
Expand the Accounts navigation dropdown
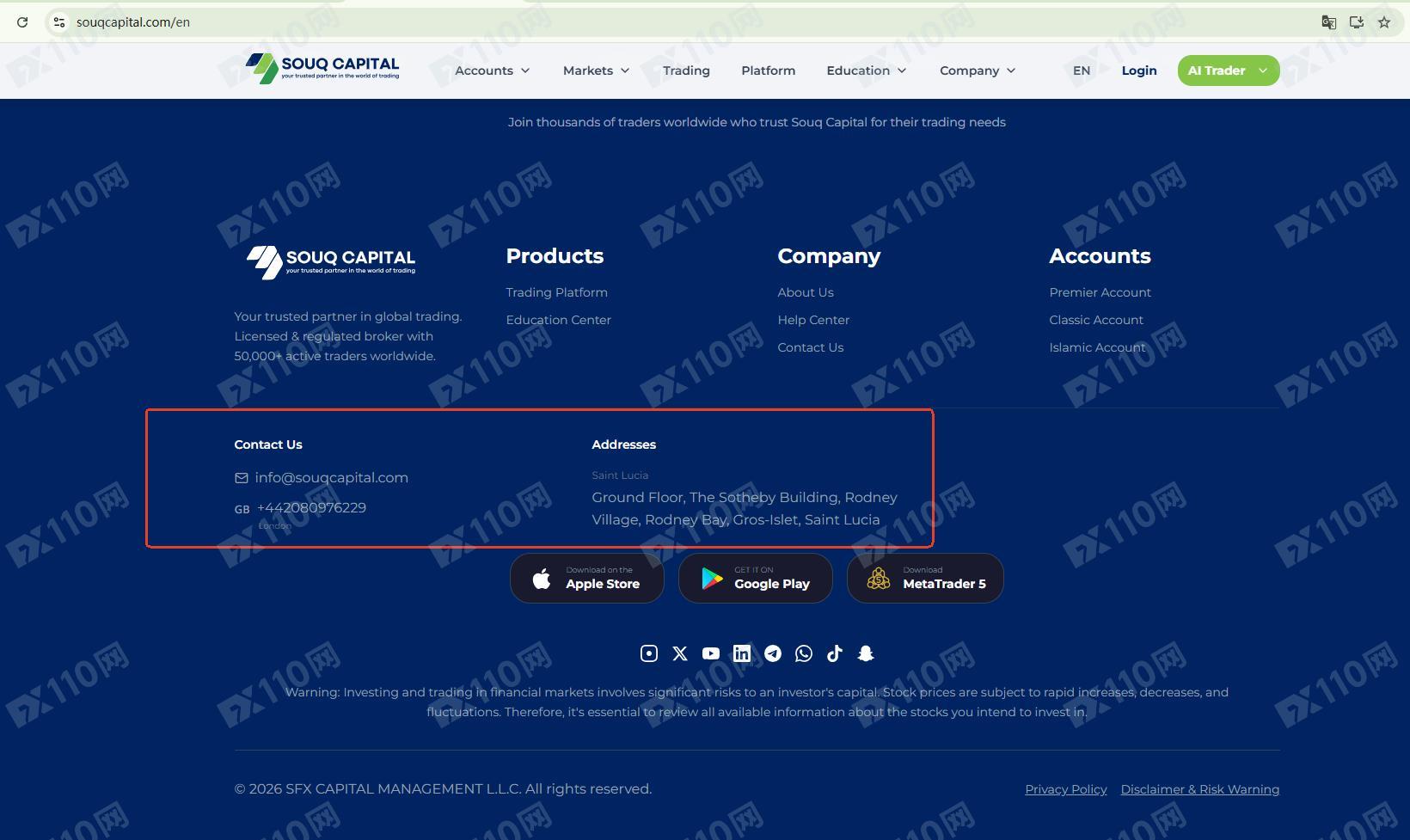(x=492, y=71)
